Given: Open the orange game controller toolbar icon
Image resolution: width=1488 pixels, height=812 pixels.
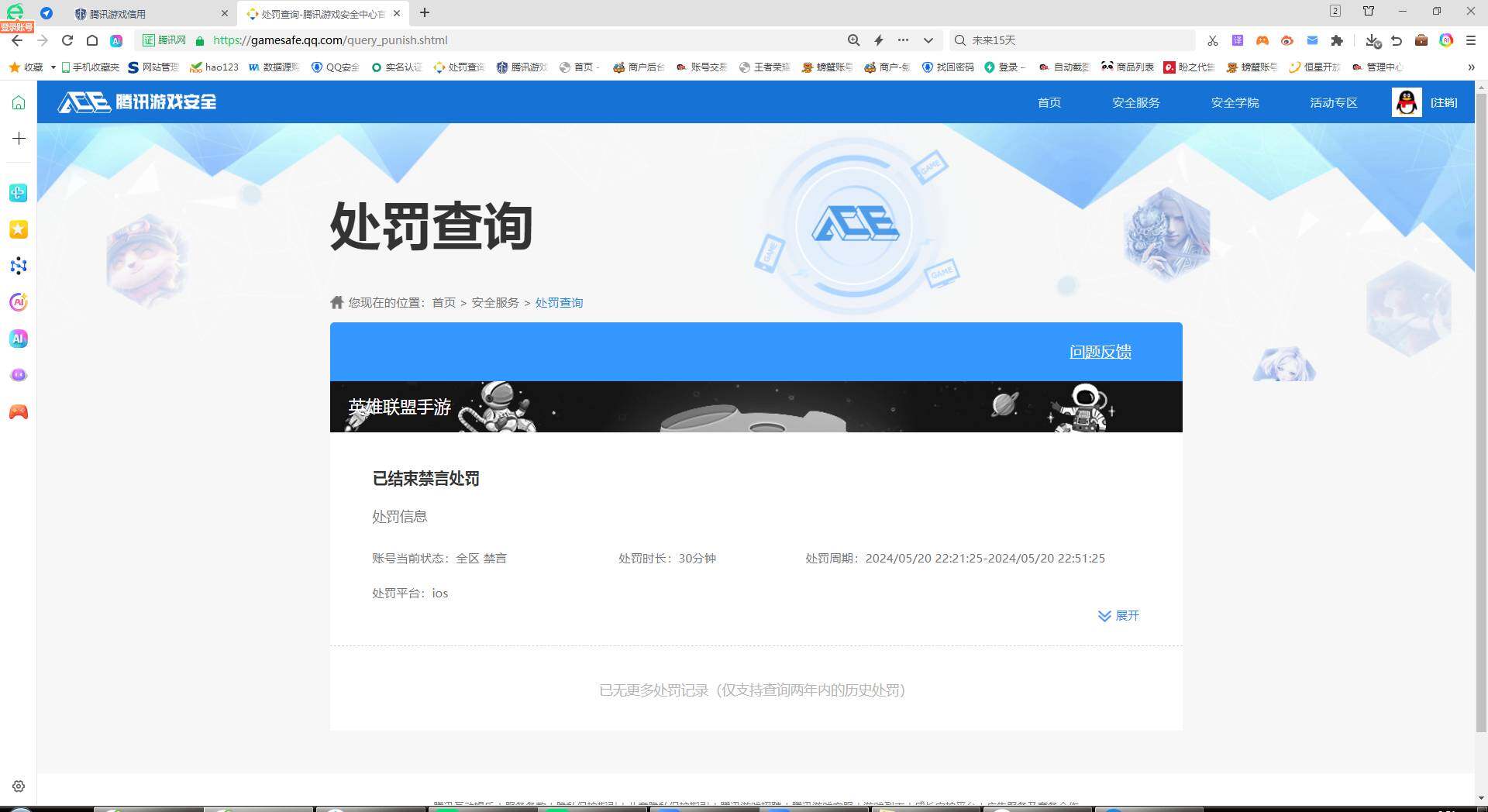Looking at the screenshot, I should pyautogui.click(x=1262, y=40).
